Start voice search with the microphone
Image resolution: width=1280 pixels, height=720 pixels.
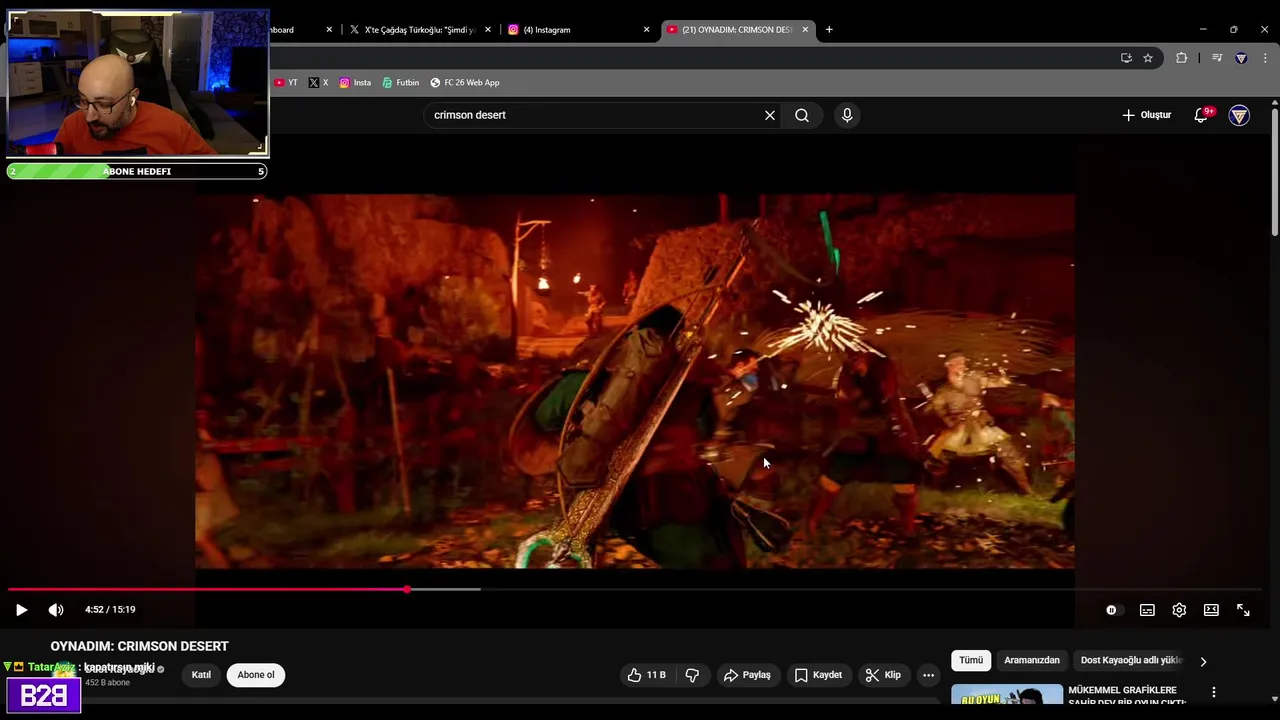pos(847,115)
